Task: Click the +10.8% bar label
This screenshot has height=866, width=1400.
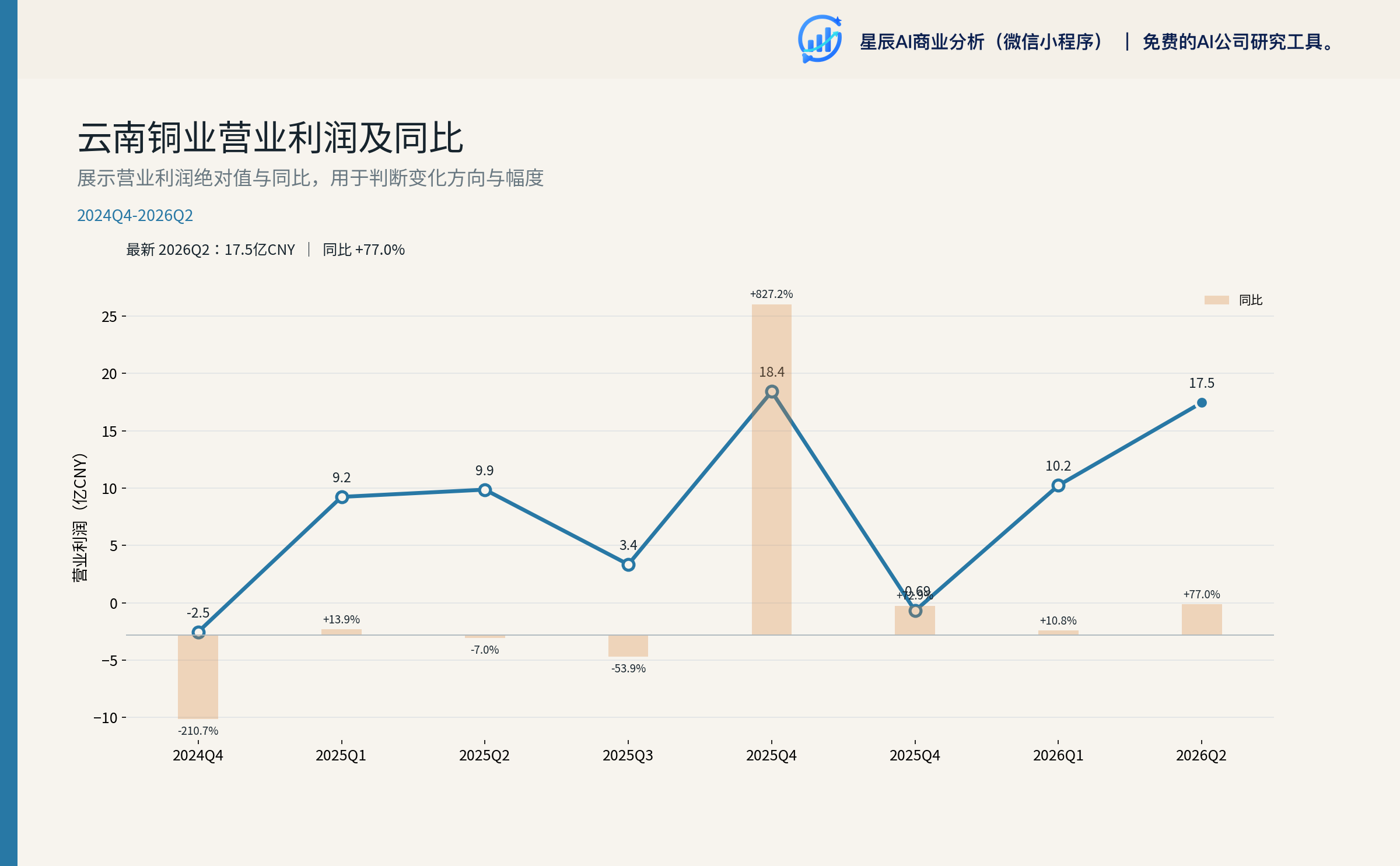Action: pyautogui.click(x=1058, y=620)
